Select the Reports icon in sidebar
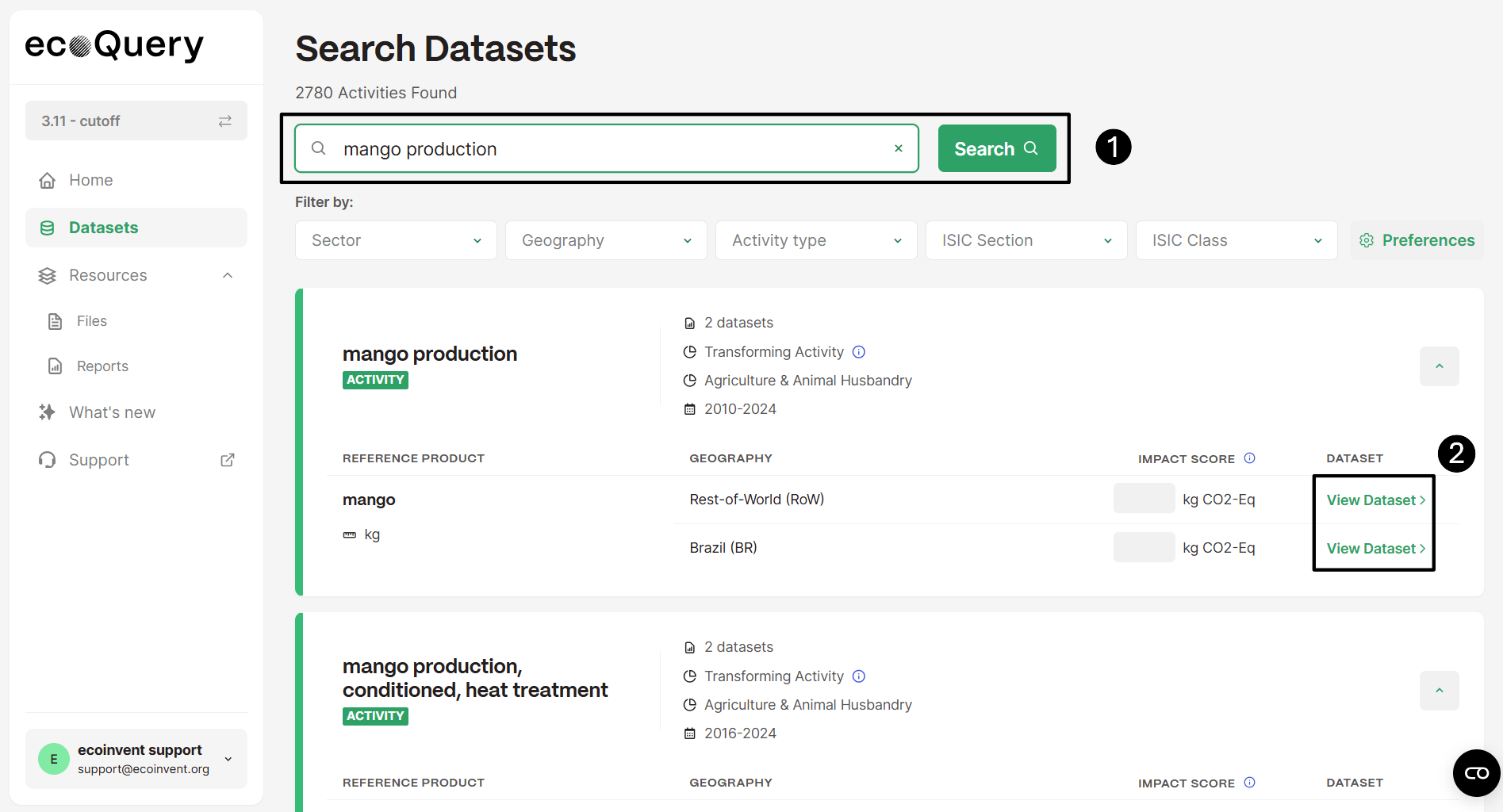 55,366
